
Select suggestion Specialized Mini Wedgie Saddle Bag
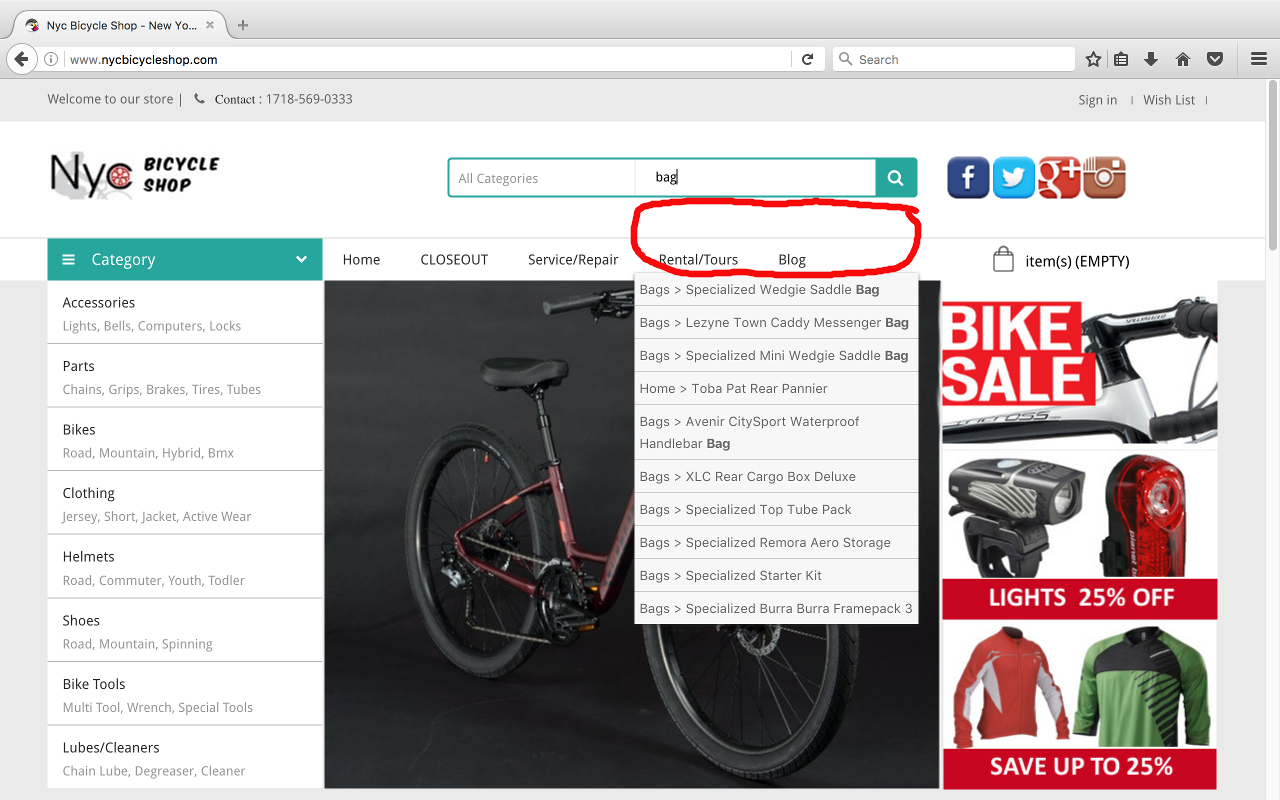(776, 356)
